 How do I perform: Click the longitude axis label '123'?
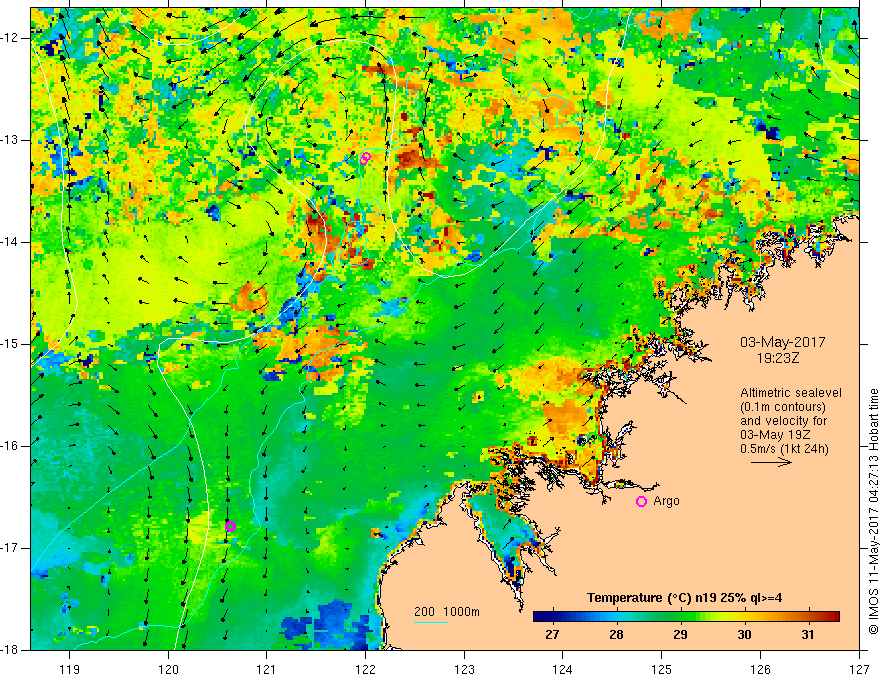pos(464,669)
